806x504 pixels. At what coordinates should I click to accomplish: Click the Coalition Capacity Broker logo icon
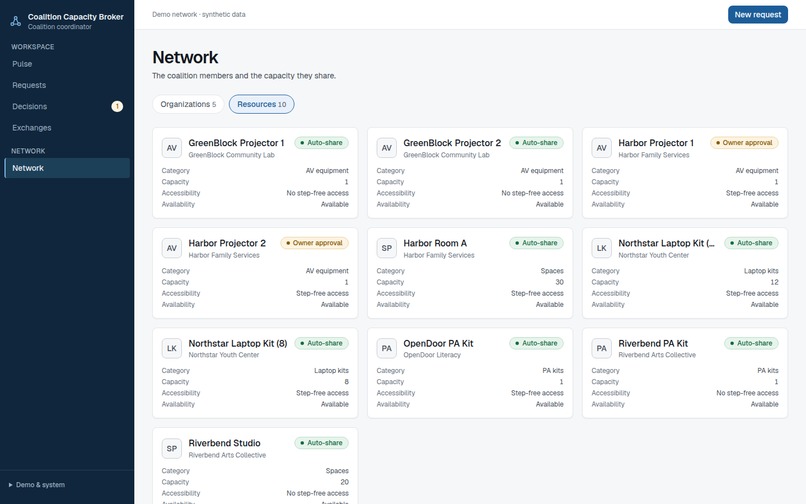16,21
